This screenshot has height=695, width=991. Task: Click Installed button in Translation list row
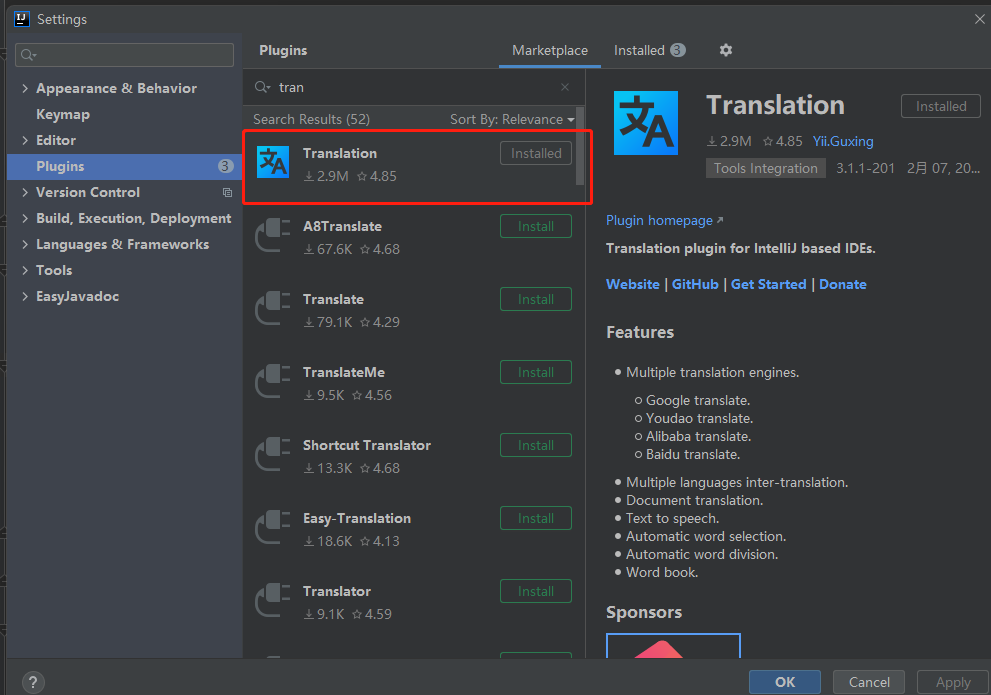(536, 154)
